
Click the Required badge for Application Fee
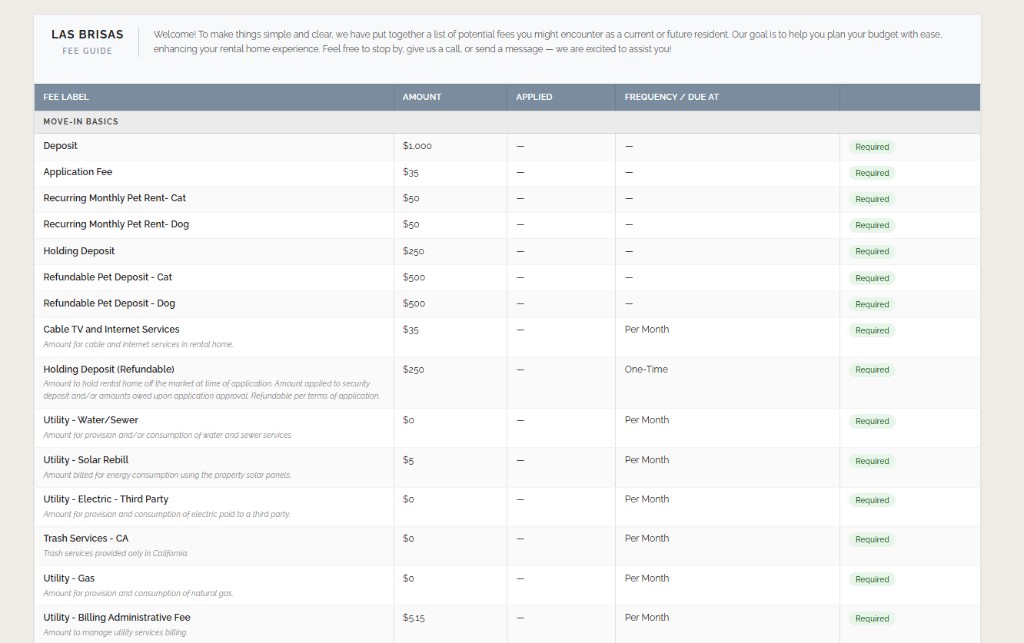point(871,173)
